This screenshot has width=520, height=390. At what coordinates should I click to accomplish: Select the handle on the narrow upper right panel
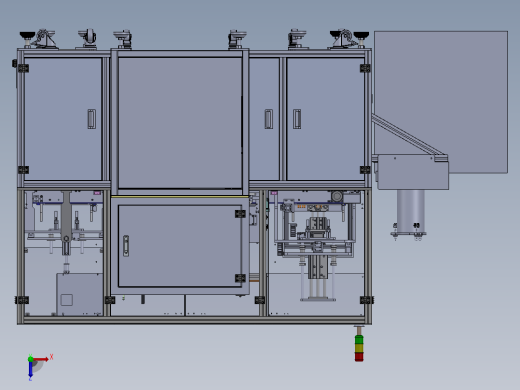click(269, 119)
